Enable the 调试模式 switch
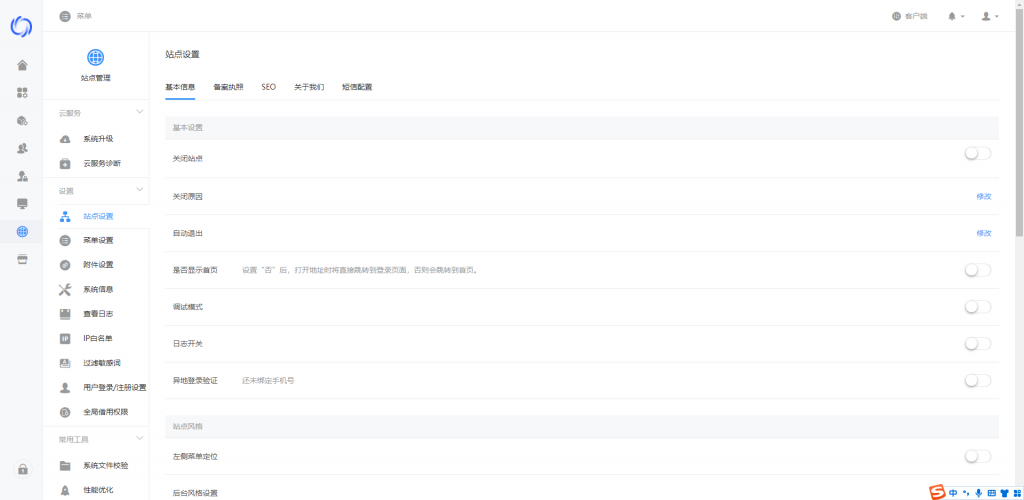 pos(977,307)
